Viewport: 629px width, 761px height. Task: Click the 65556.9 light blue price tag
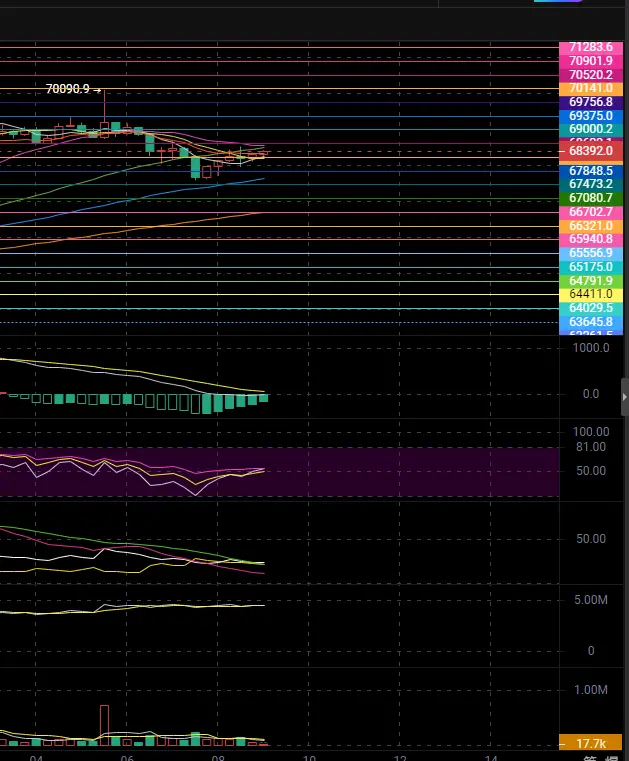click(590, 253)
